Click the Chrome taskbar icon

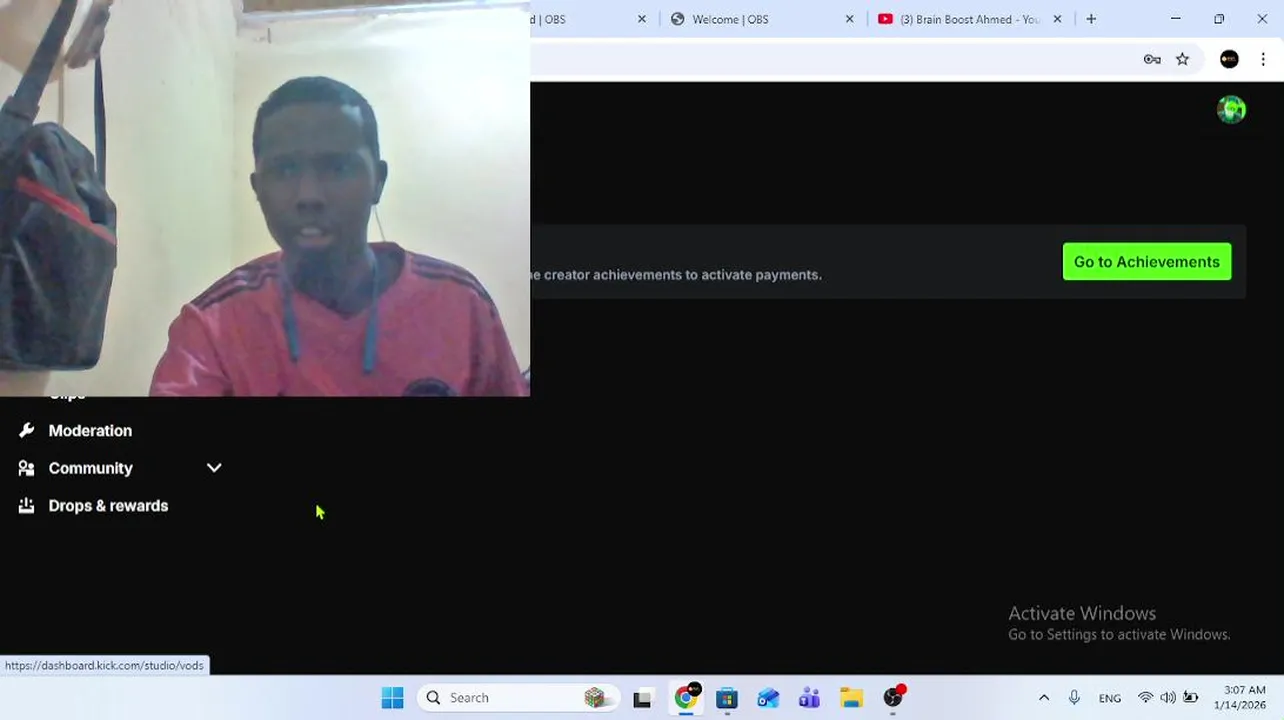[x=687, y=698]
